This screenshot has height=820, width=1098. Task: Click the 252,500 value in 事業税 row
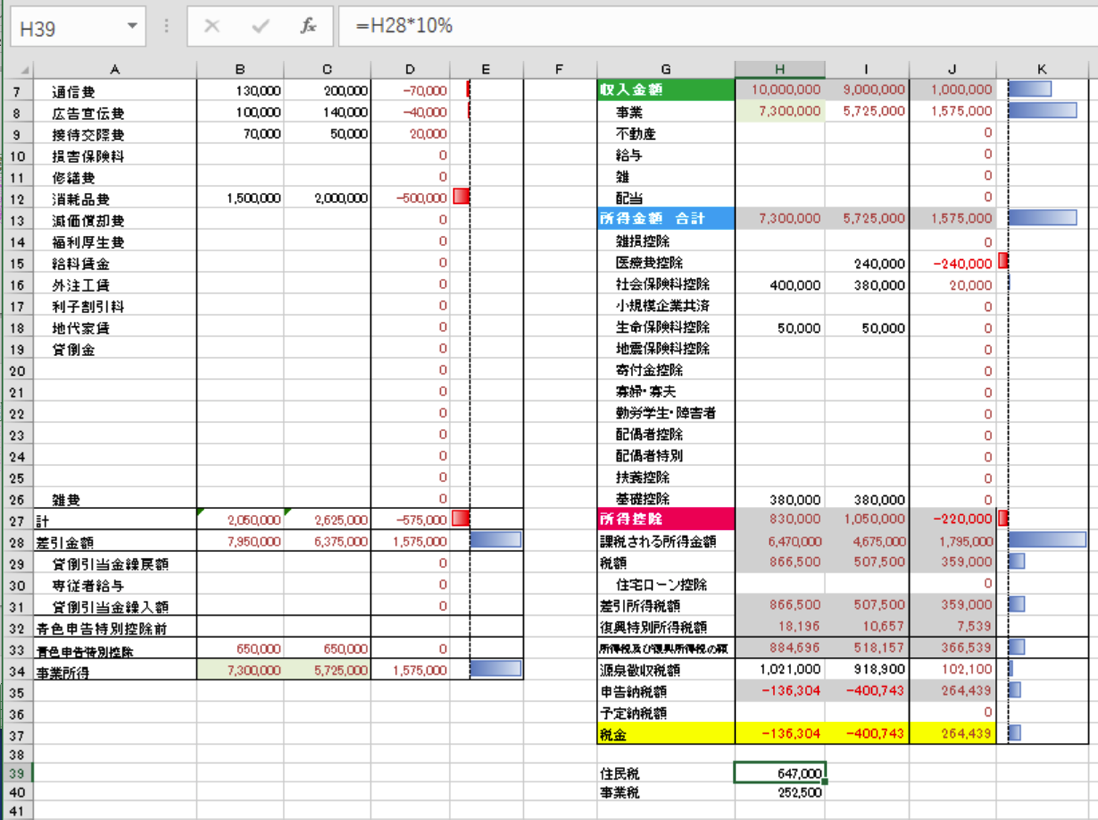[779, 793]
